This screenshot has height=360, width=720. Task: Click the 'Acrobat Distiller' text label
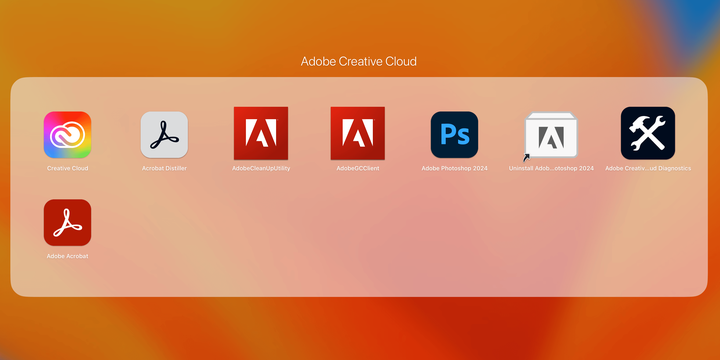click(x=164, y=169)
